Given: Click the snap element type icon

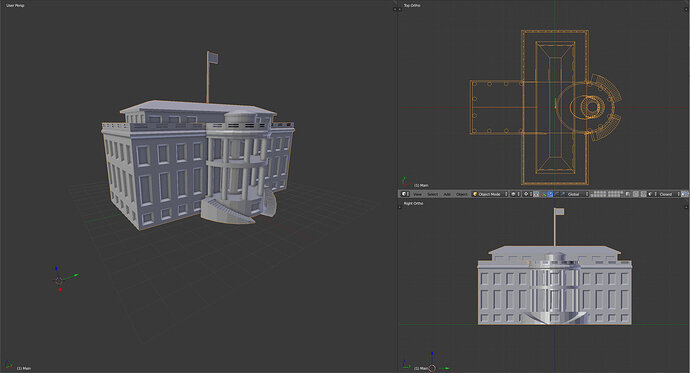Looking at the screenshot, I should [x=650, y=194].
